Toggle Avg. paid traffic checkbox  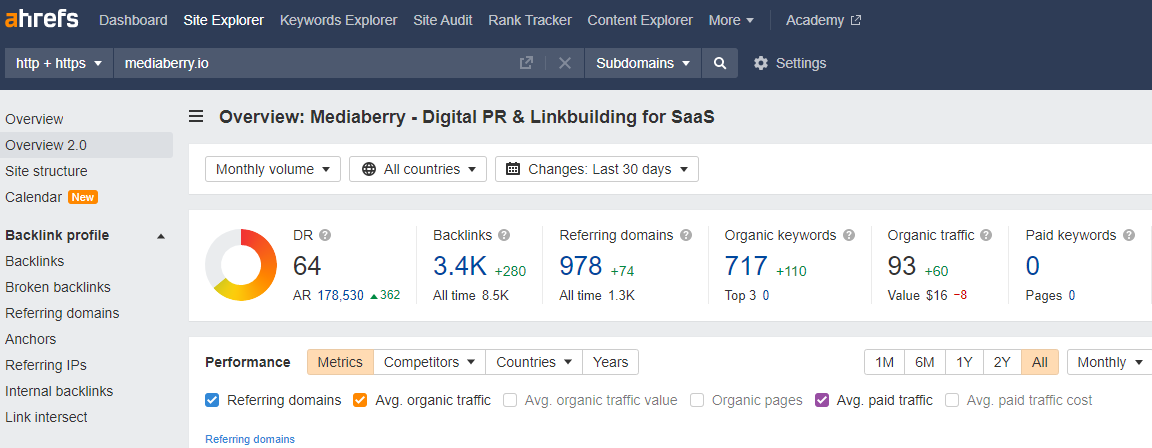[x=823, y=400]
